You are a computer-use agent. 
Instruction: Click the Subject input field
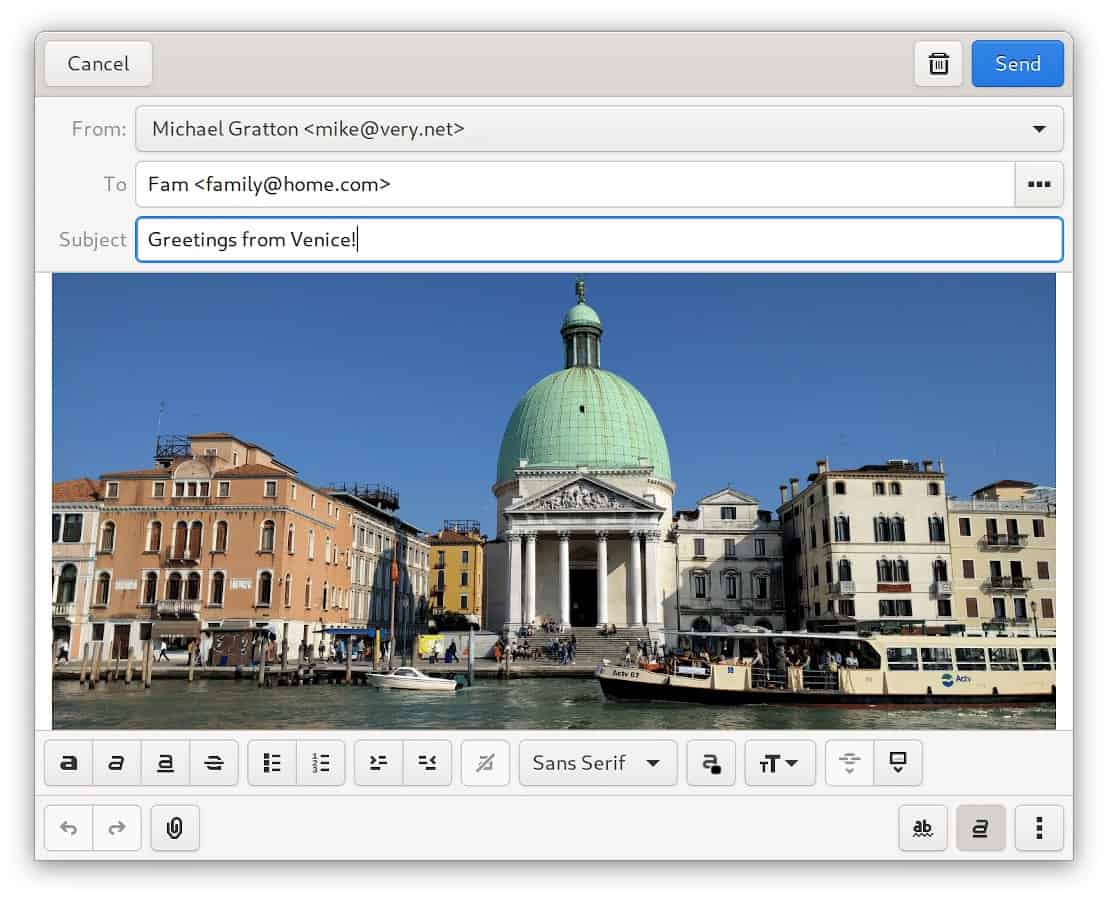599,239
